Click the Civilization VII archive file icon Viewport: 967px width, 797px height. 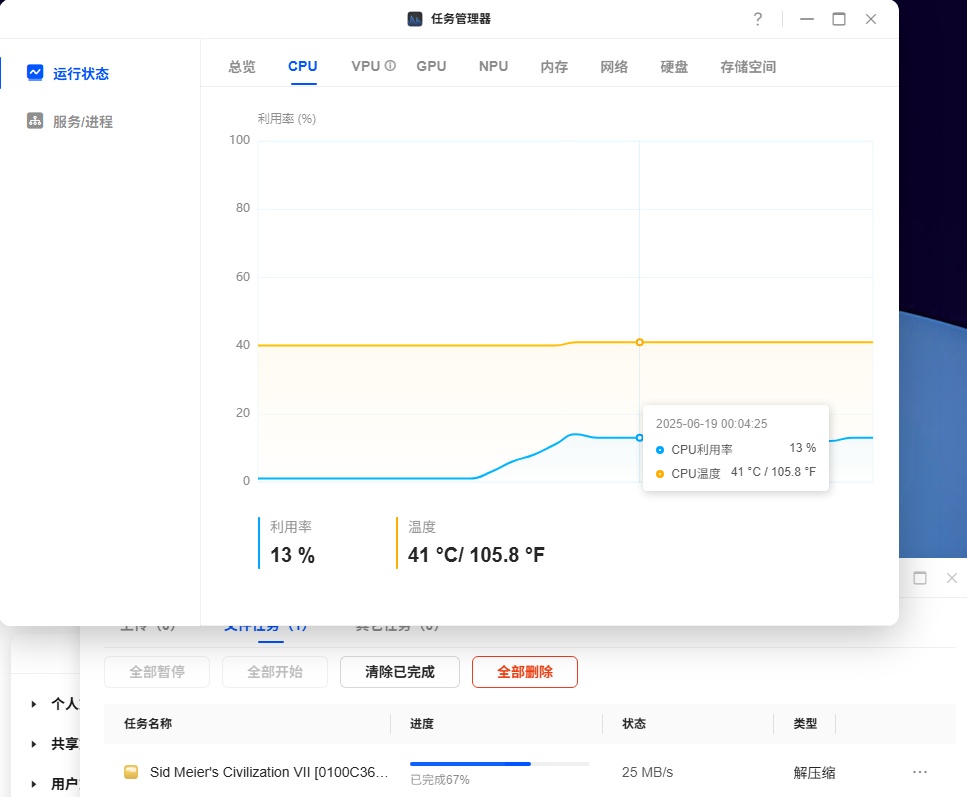[131, 772]
